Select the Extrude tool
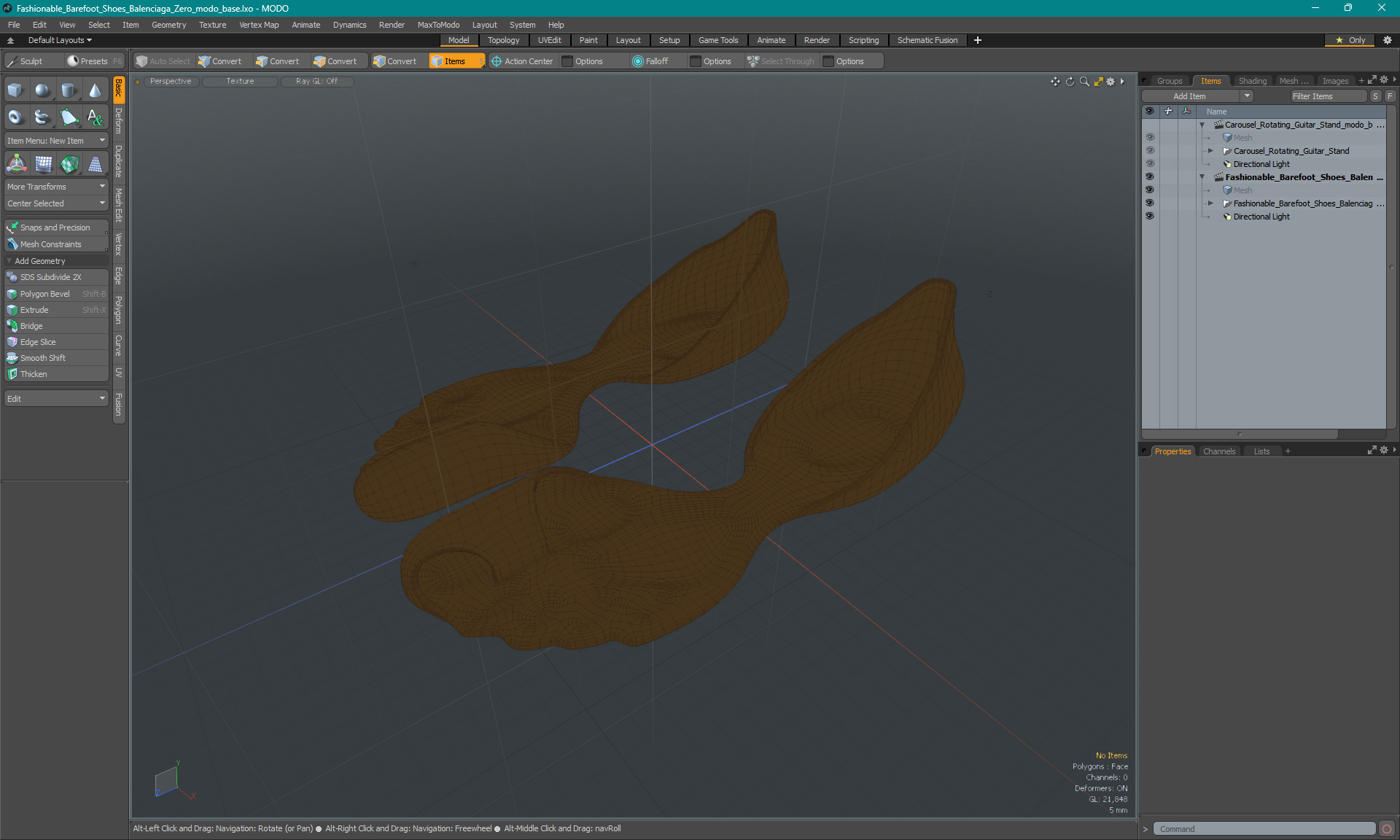 [x=34, y=309]
